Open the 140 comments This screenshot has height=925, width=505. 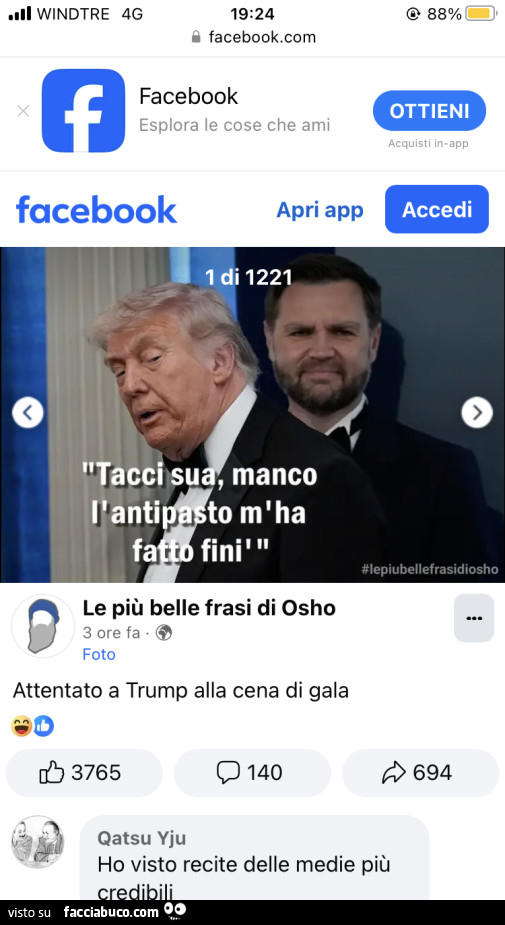coord(252,773)
